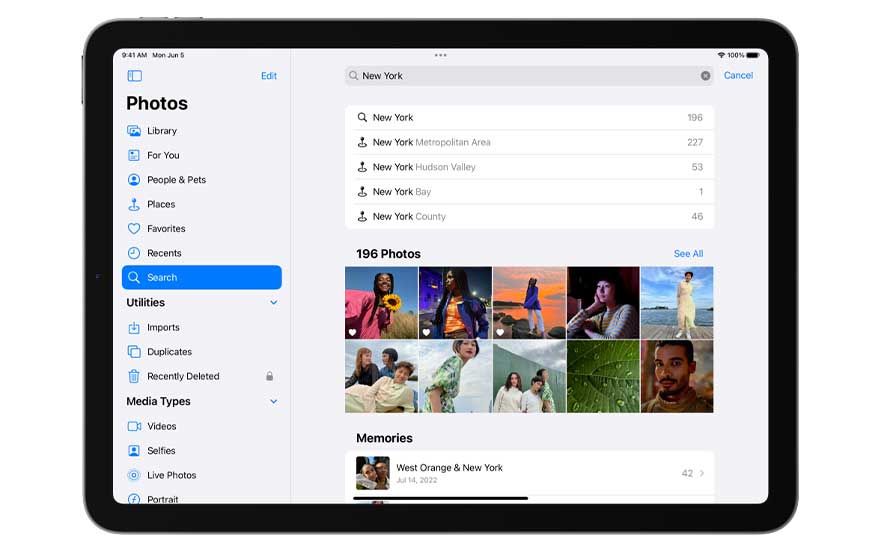The width and height of the screenshot is (880, 550).
Task: Tap See All for 196 Photos
Action: coord(688,254)
